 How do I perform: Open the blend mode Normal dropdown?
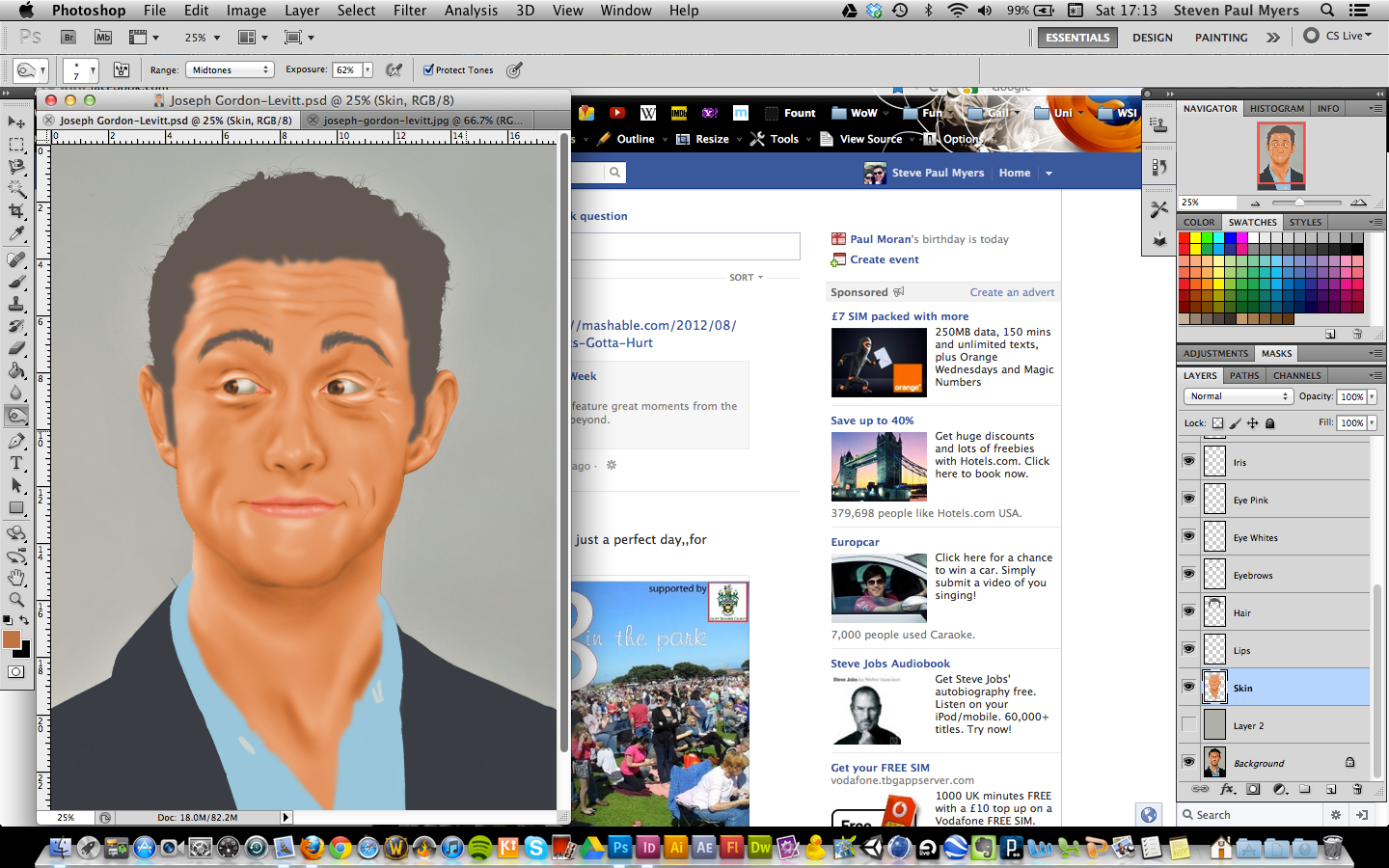[x=1238, y=396]
